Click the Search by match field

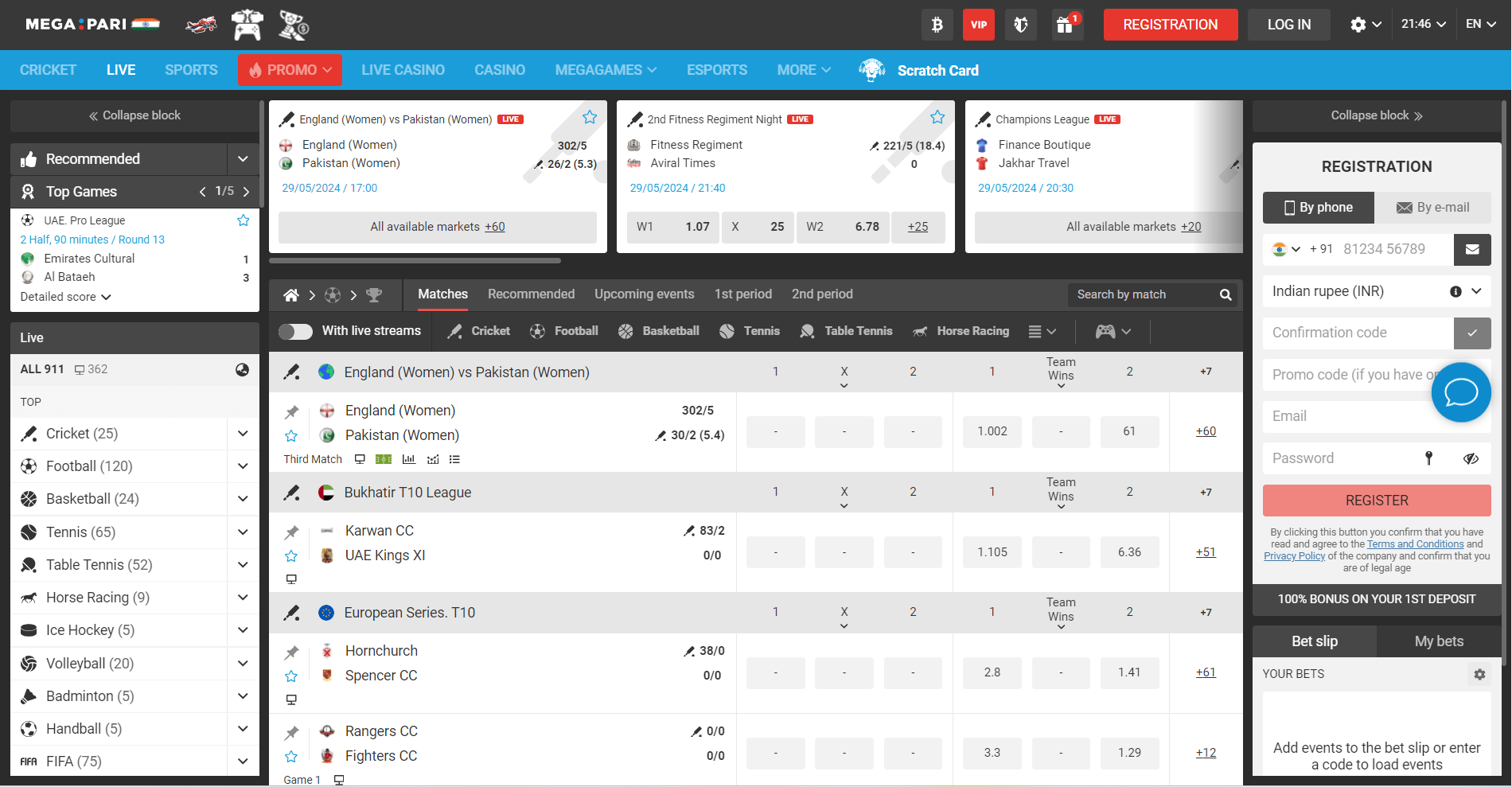tap(1142, 295)
